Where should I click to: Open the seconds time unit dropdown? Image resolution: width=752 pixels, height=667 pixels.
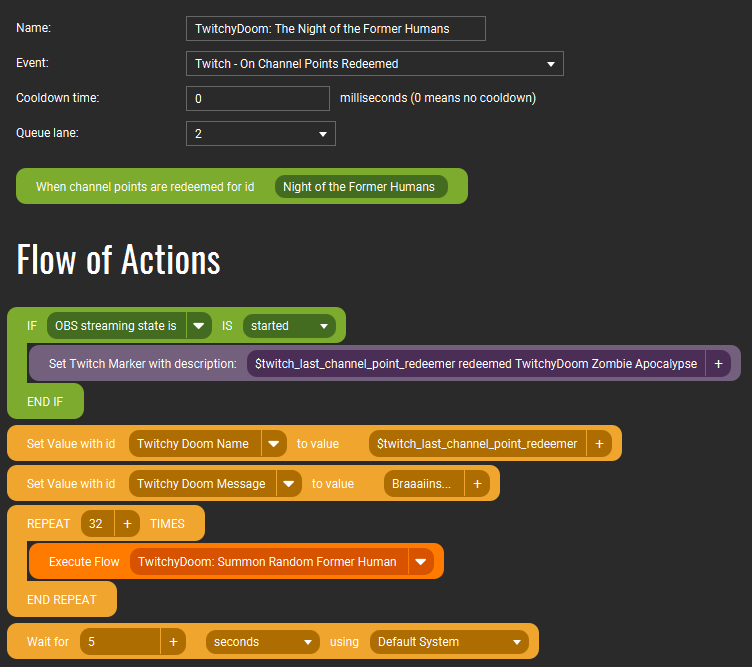[262, 642]
